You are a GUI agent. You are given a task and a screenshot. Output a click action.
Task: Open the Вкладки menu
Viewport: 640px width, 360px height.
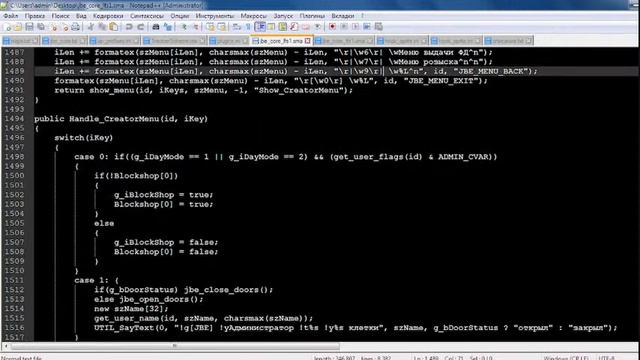point(343,16)
